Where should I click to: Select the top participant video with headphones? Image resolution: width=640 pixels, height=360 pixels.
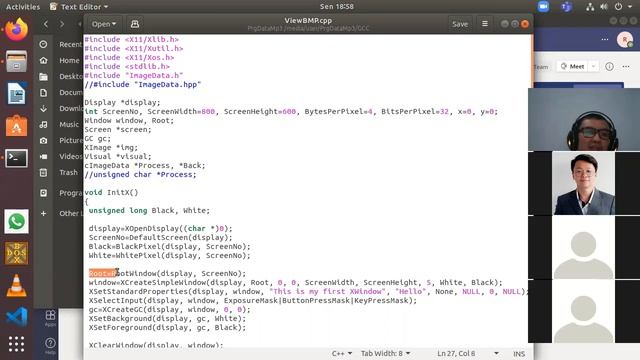click(x=584, y=120)
